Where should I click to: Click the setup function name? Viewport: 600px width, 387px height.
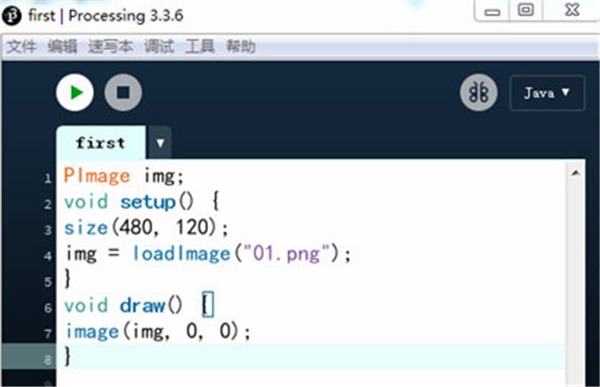148,202
